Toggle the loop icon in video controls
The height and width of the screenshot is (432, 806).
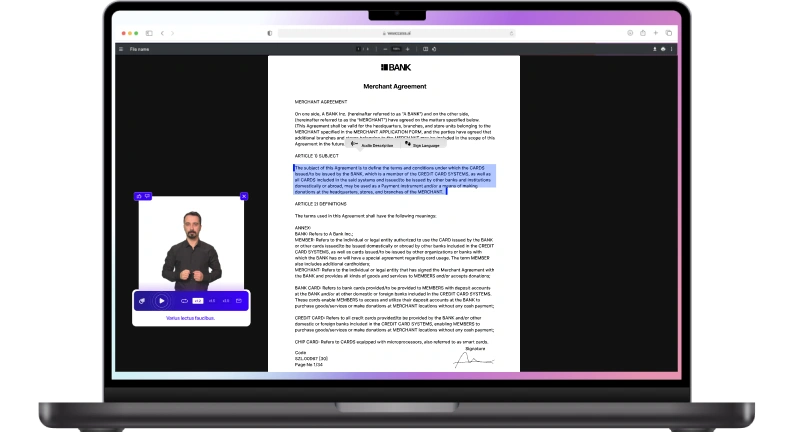(x=184, y=300)
